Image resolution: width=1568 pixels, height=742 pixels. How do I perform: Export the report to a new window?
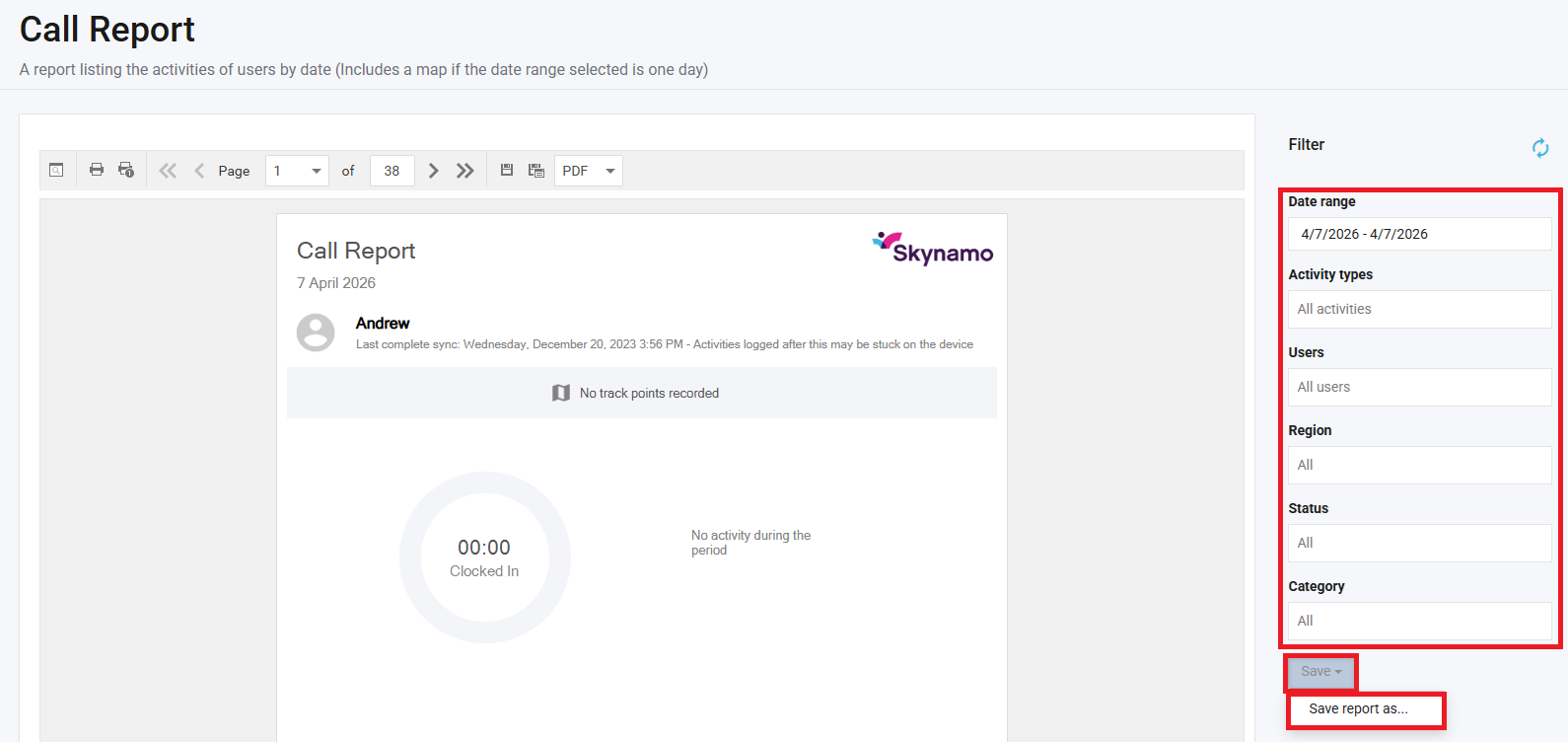[x=536, y=171]
